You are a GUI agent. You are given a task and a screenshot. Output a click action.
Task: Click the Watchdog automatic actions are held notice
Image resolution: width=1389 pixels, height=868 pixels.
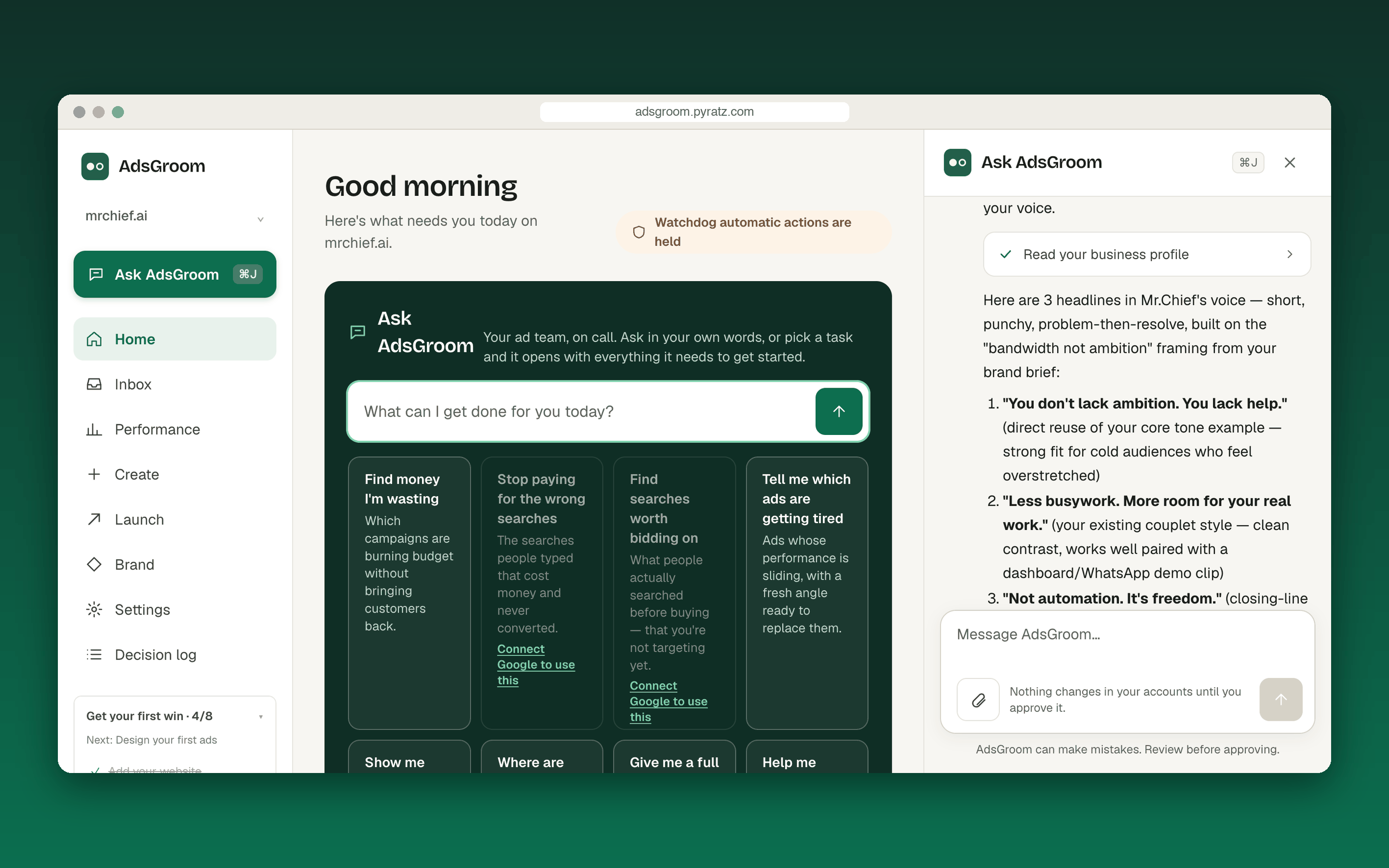[754, 232]
